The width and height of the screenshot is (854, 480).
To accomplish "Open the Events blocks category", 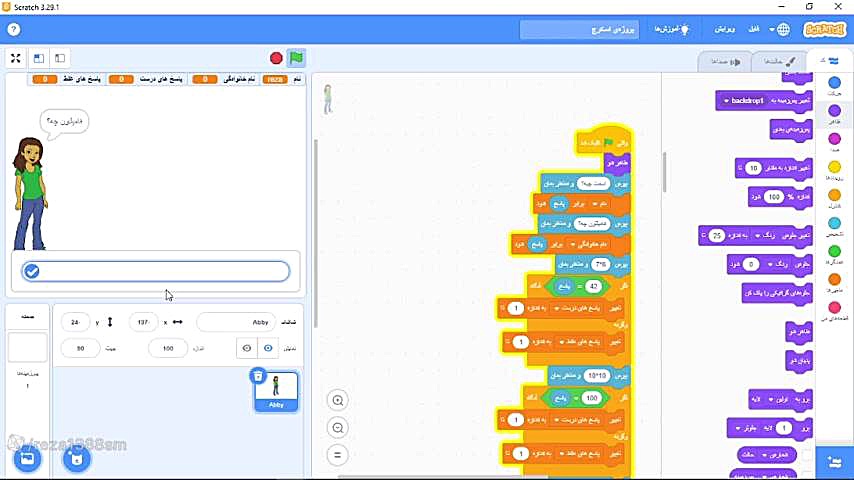I will tap(834, 171).
